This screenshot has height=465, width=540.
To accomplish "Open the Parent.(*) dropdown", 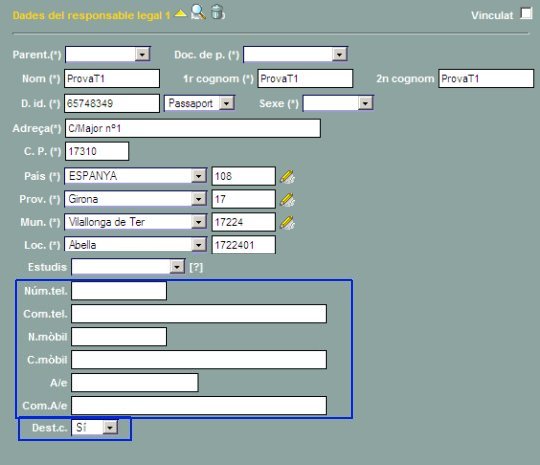I will tap(108, 54).
